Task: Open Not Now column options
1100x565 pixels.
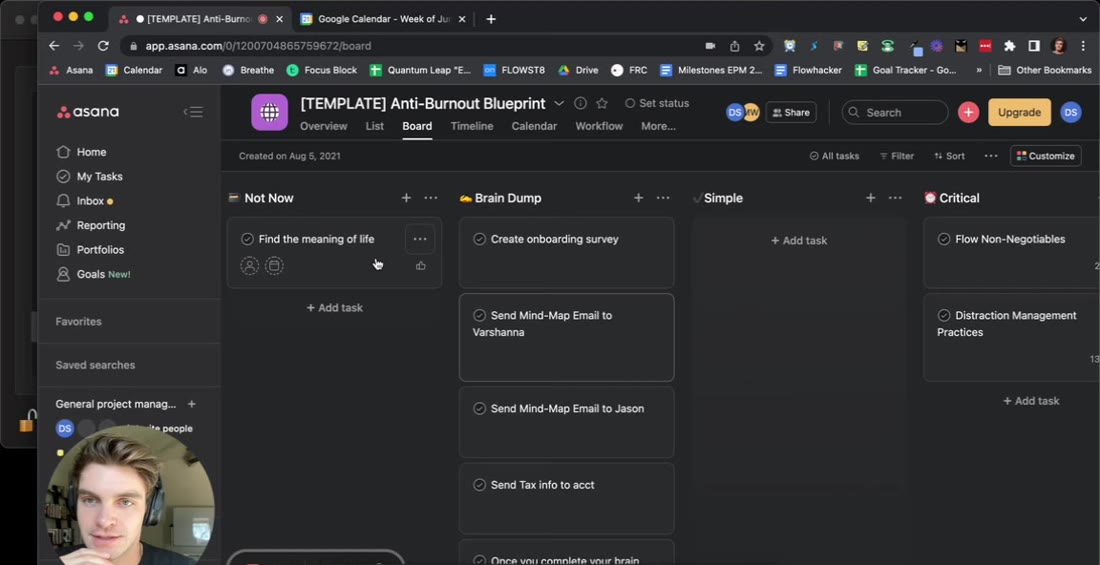Action: coord(431,198)
